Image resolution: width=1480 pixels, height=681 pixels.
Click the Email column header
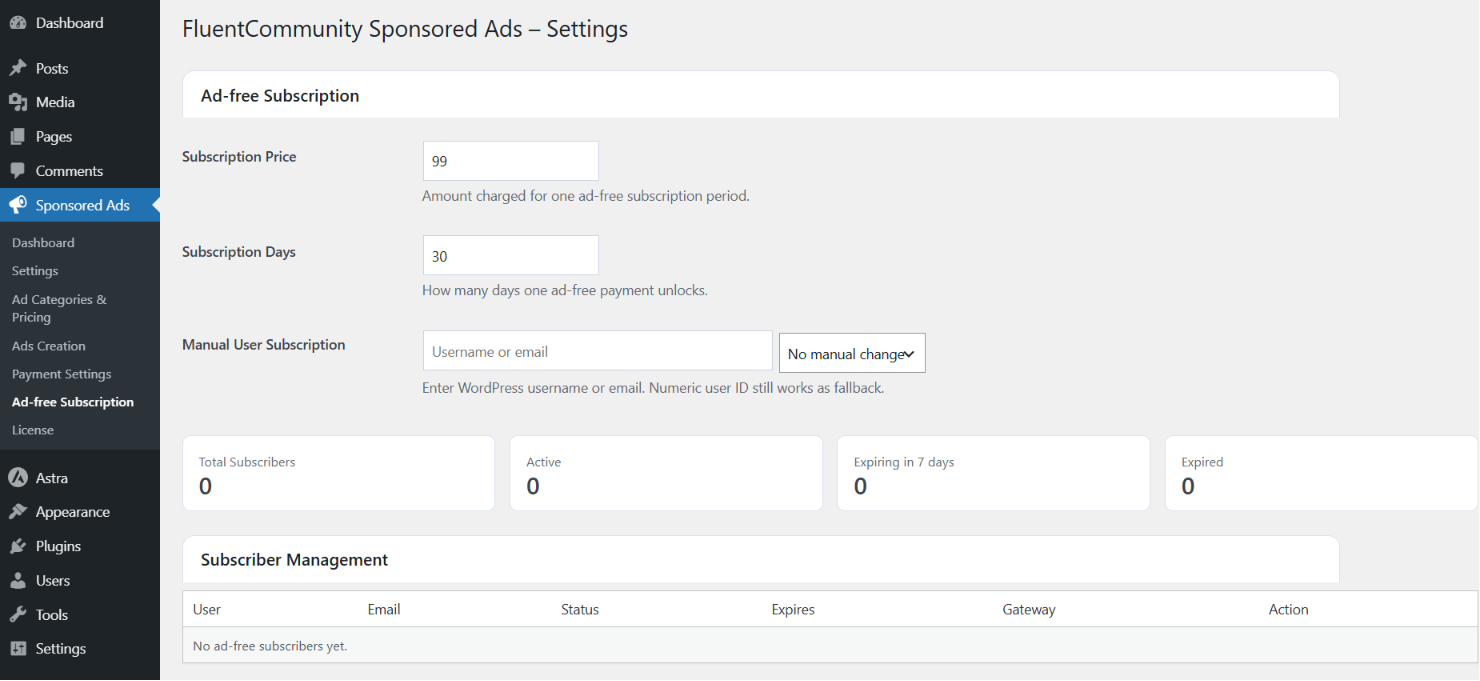tap(384, 609)
